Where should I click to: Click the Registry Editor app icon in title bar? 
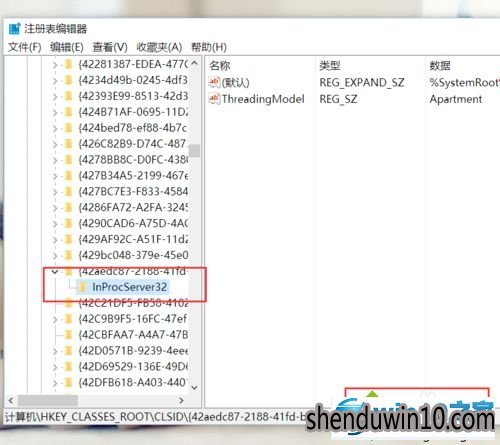(14, 29)
